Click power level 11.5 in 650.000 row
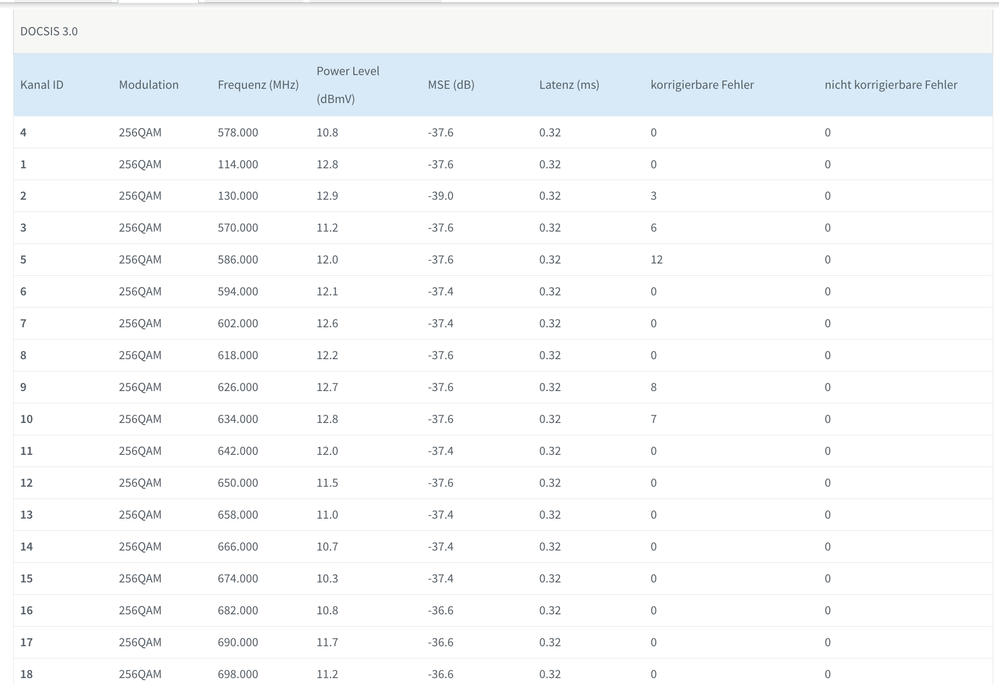 327,483
